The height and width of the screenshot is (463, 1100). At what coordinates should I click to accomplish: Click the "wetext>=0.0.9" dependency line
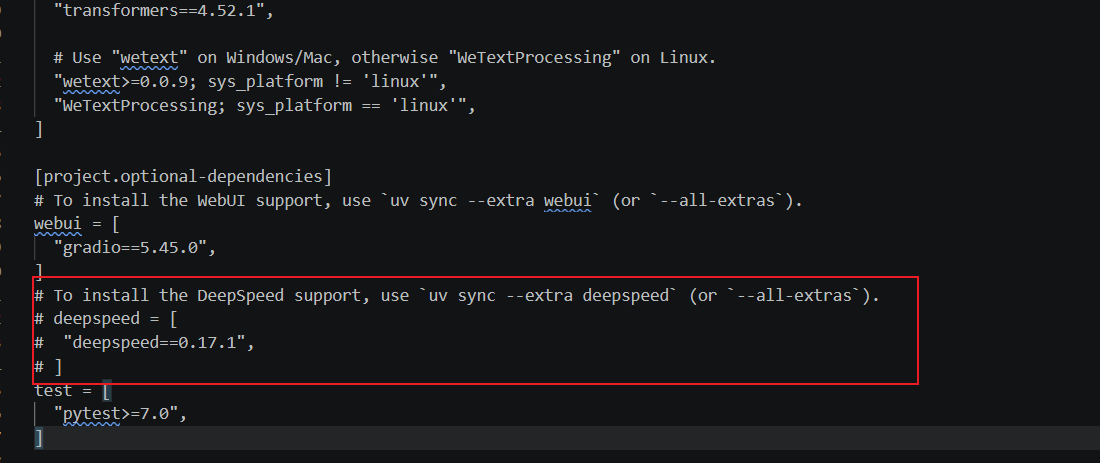(x=250, y=81)
